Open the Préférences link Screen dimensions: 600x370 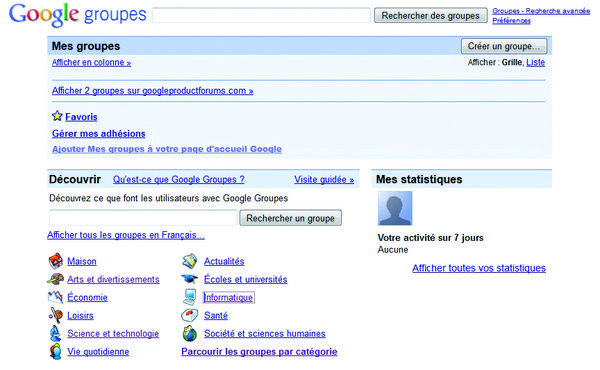511,21
